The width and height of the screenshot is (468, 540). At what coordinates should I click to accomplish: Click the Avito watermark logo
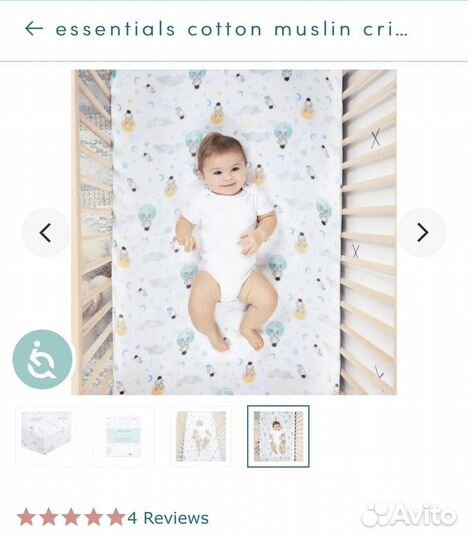point(409,515)
